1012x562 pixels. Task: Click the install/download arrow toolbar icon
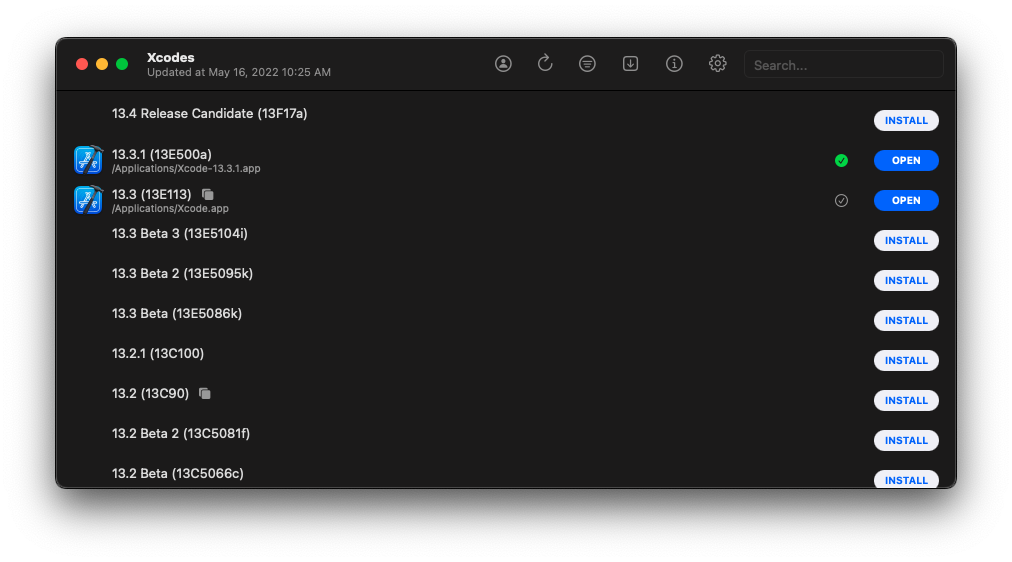(631, 63)
